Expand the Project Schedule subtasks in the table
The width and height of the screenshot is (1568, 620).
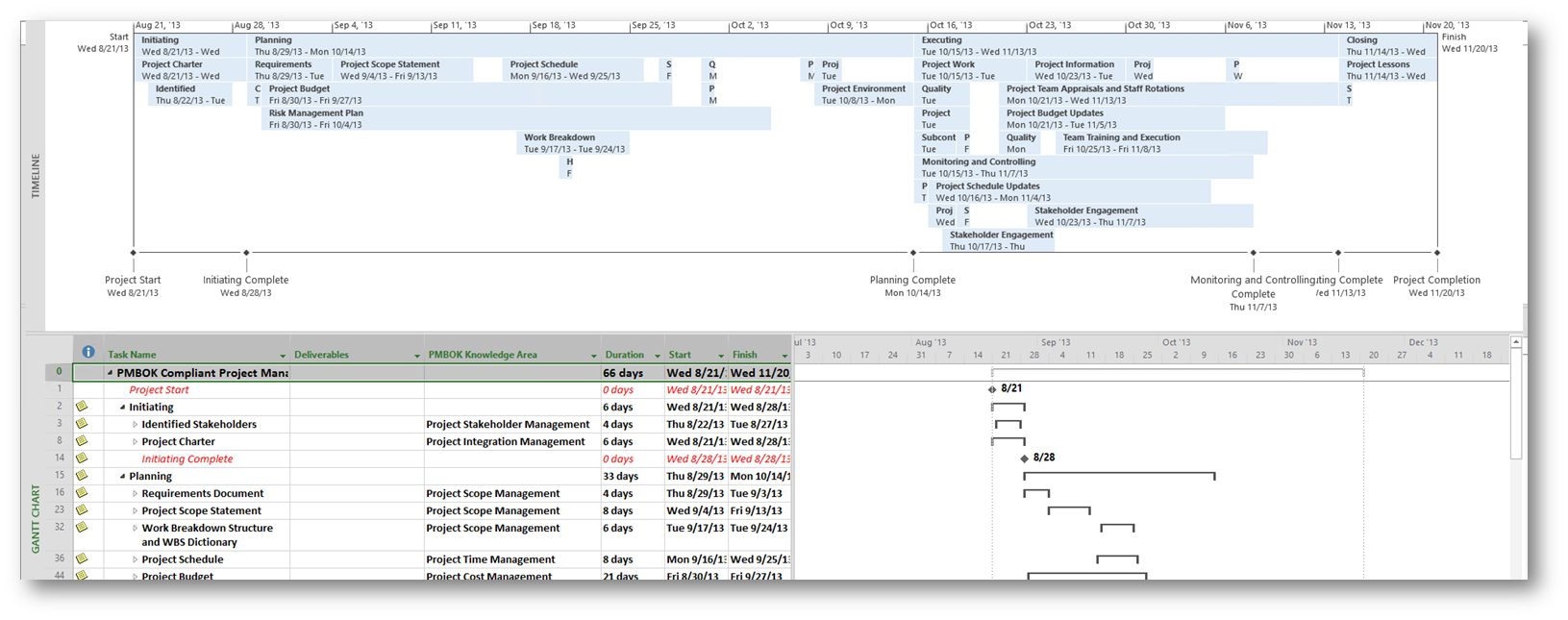[x=136, y=559]
